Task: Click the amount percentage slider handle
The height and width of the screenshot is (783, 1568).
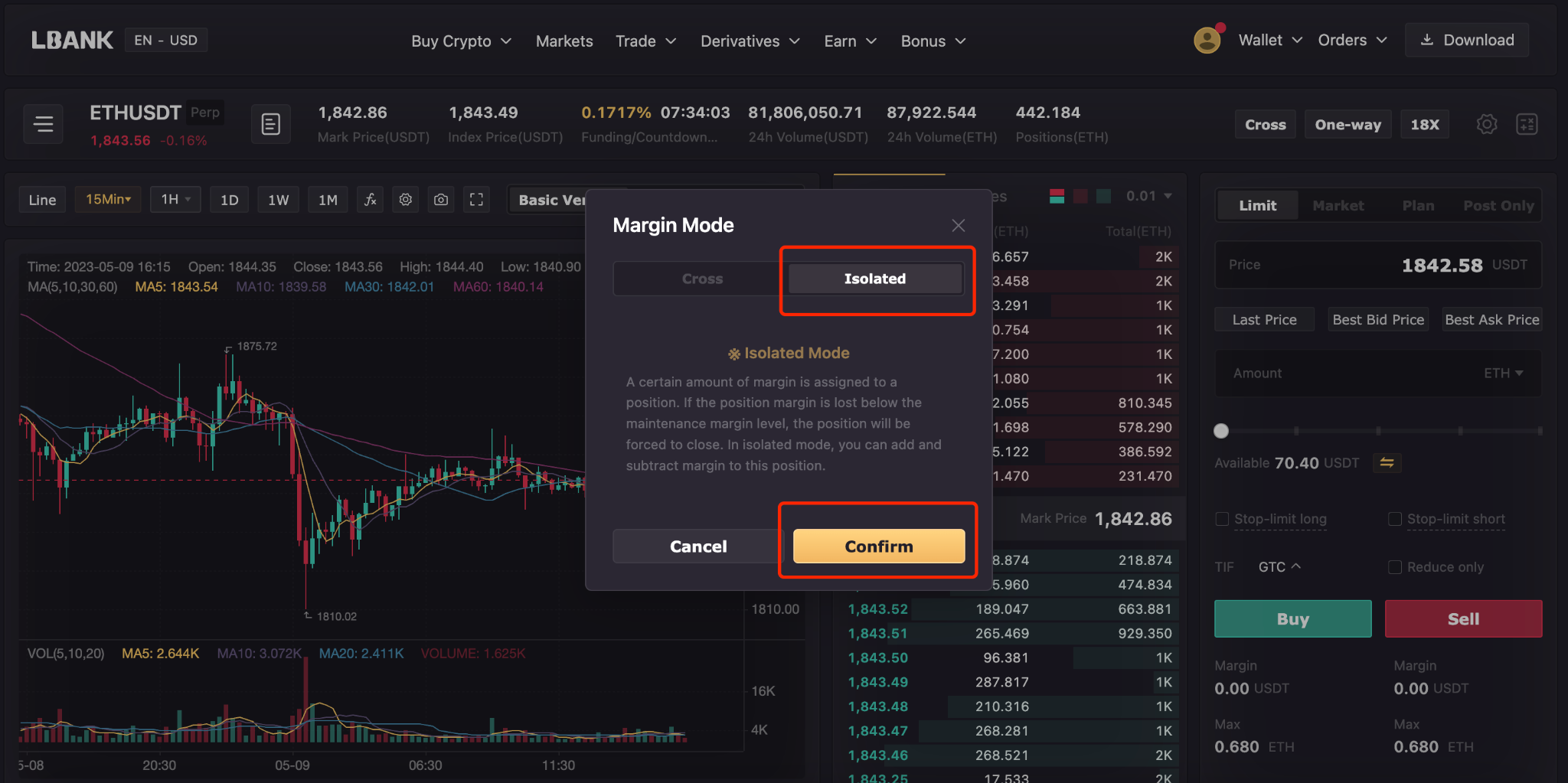Action: click(x=1221, y=431)
